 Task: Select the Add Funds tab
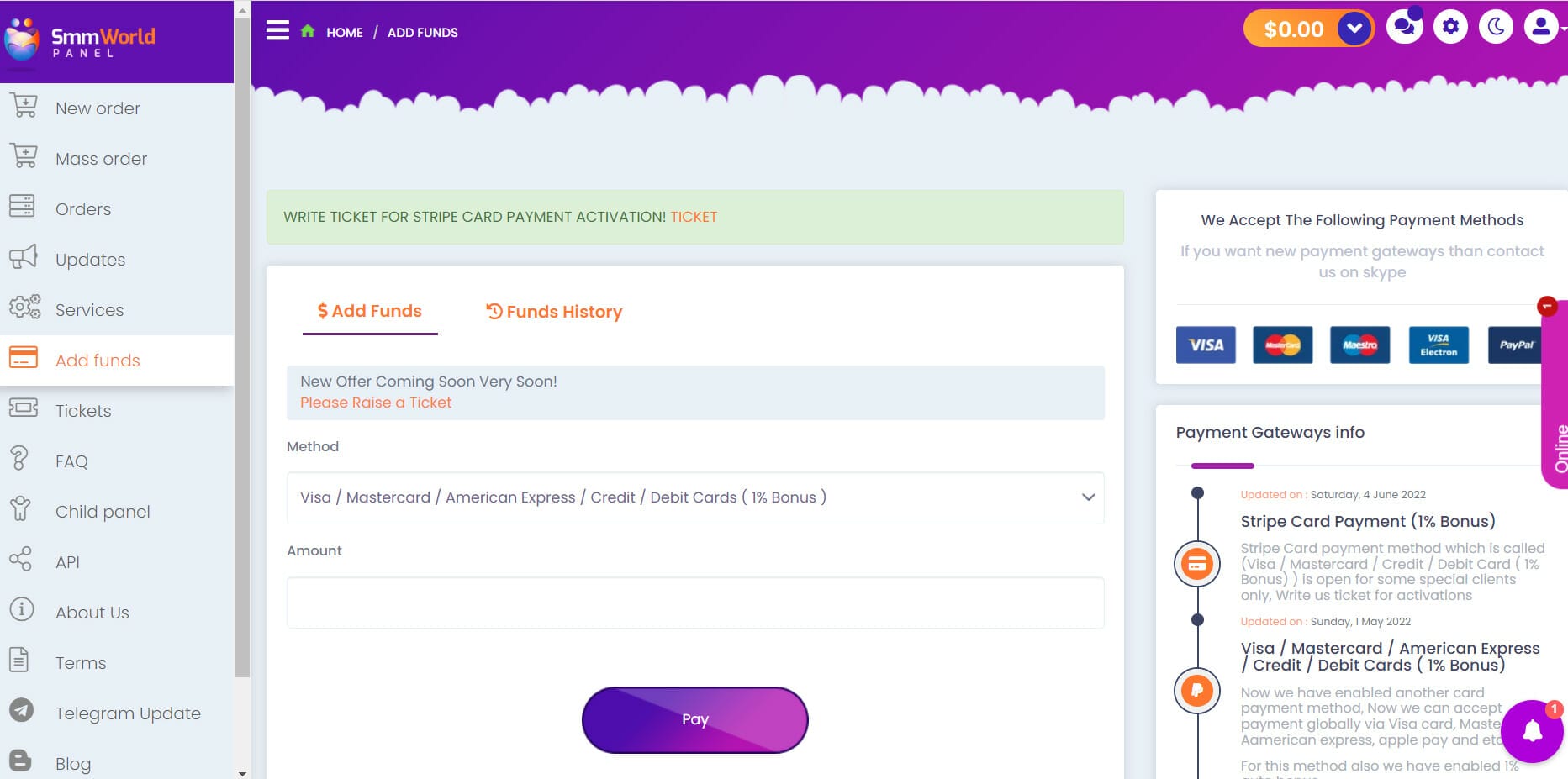point(370,311)
